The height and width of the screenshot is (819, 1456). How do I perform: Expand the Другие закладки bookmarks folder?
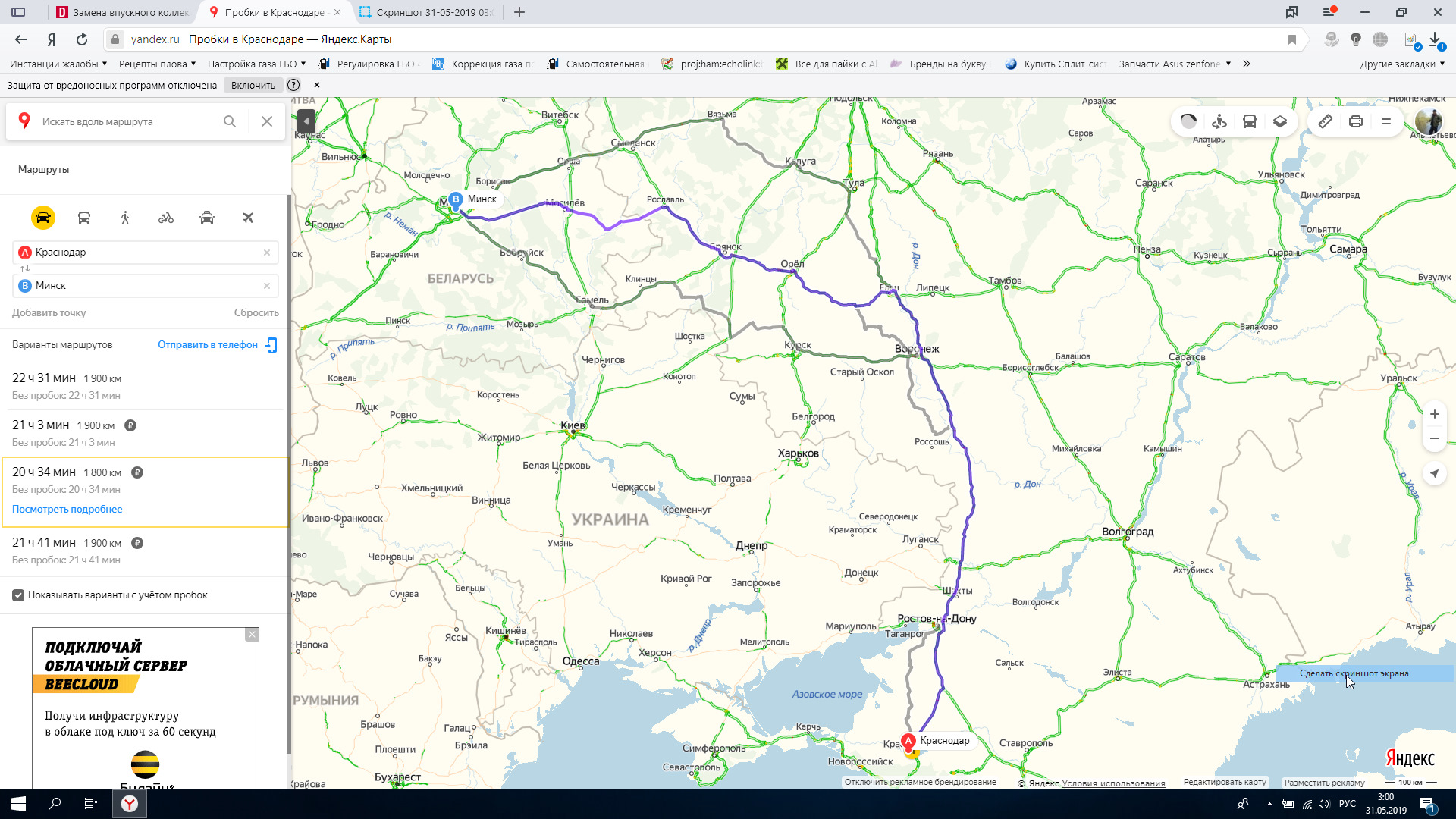click(x=1402, y=64)
